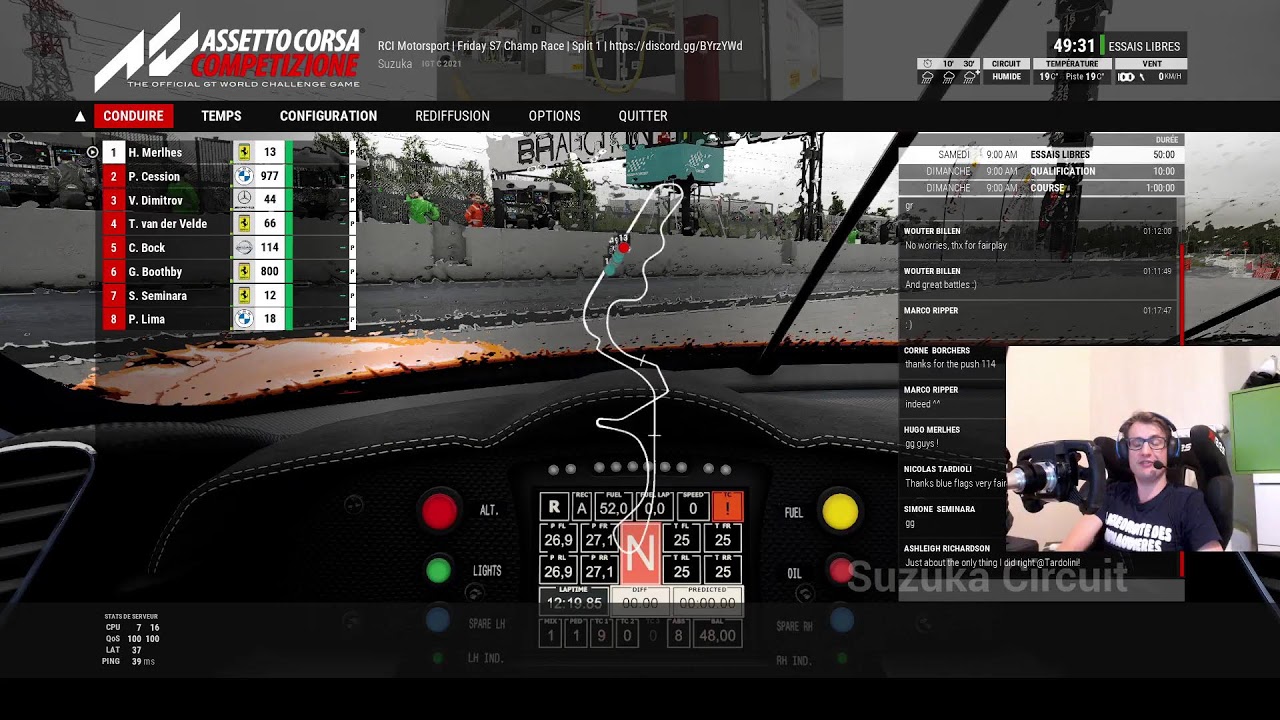Click the heavy rain icon under 30' forecast
This screenshot has height=720, width=1280.
click(x=969, y=77)
